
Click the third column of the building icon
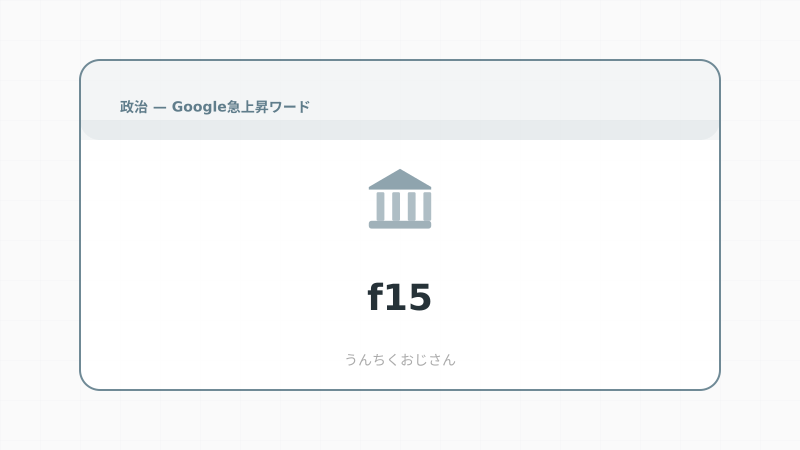410,206
